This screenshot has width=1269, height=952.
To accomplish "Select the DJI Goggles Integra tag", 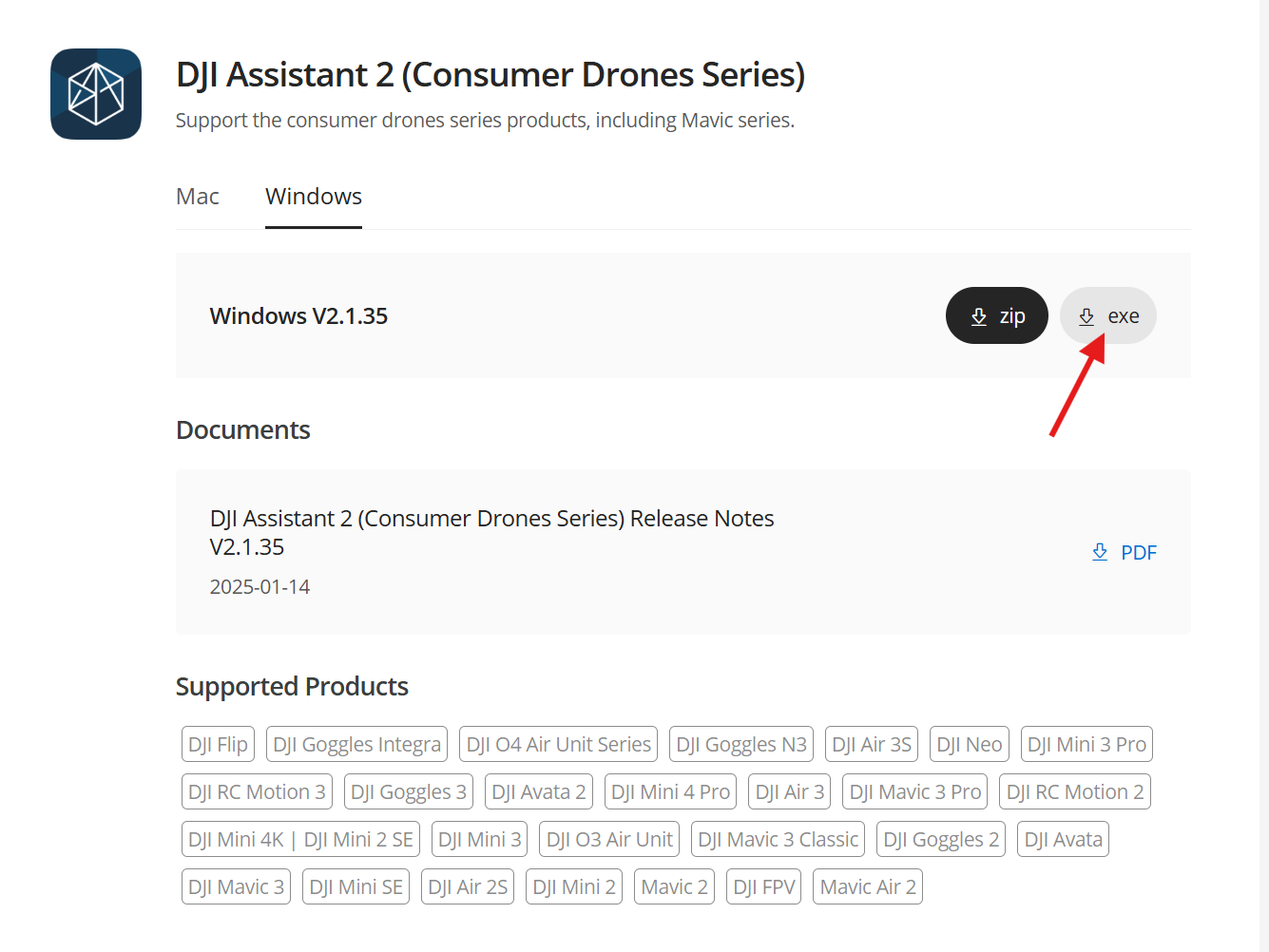I will pos(356,744).
